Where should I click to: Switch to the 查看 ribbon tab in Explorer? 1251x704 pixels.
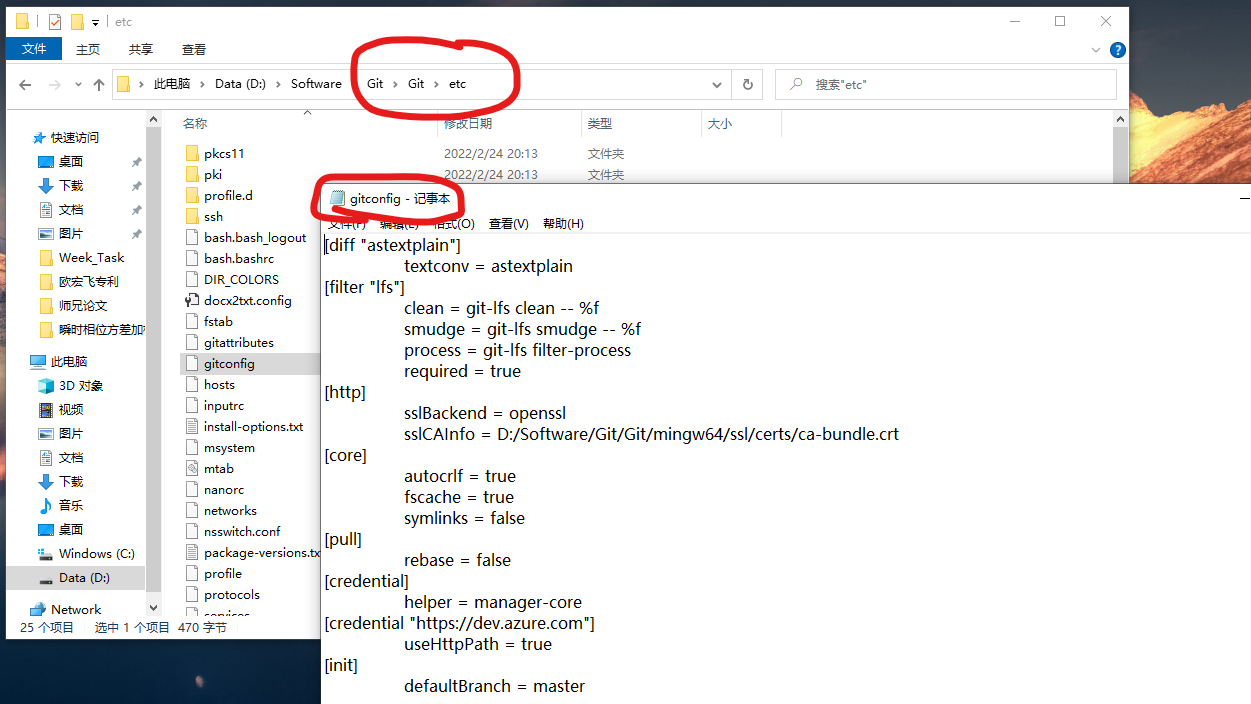point(194,49)
